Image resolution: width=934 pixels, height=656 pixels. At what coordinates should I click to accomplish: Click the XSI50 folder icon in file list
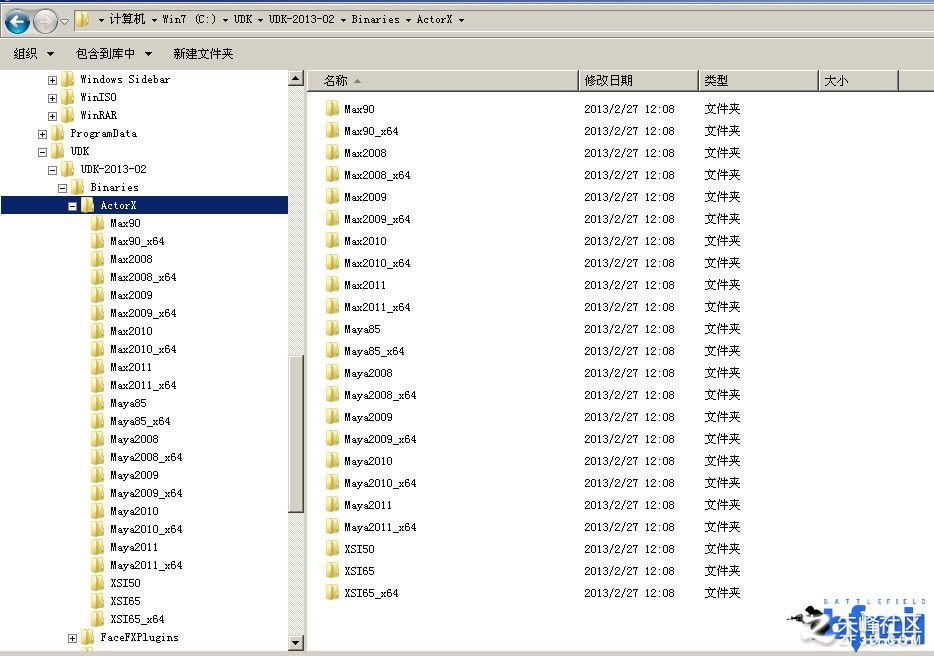332,549
